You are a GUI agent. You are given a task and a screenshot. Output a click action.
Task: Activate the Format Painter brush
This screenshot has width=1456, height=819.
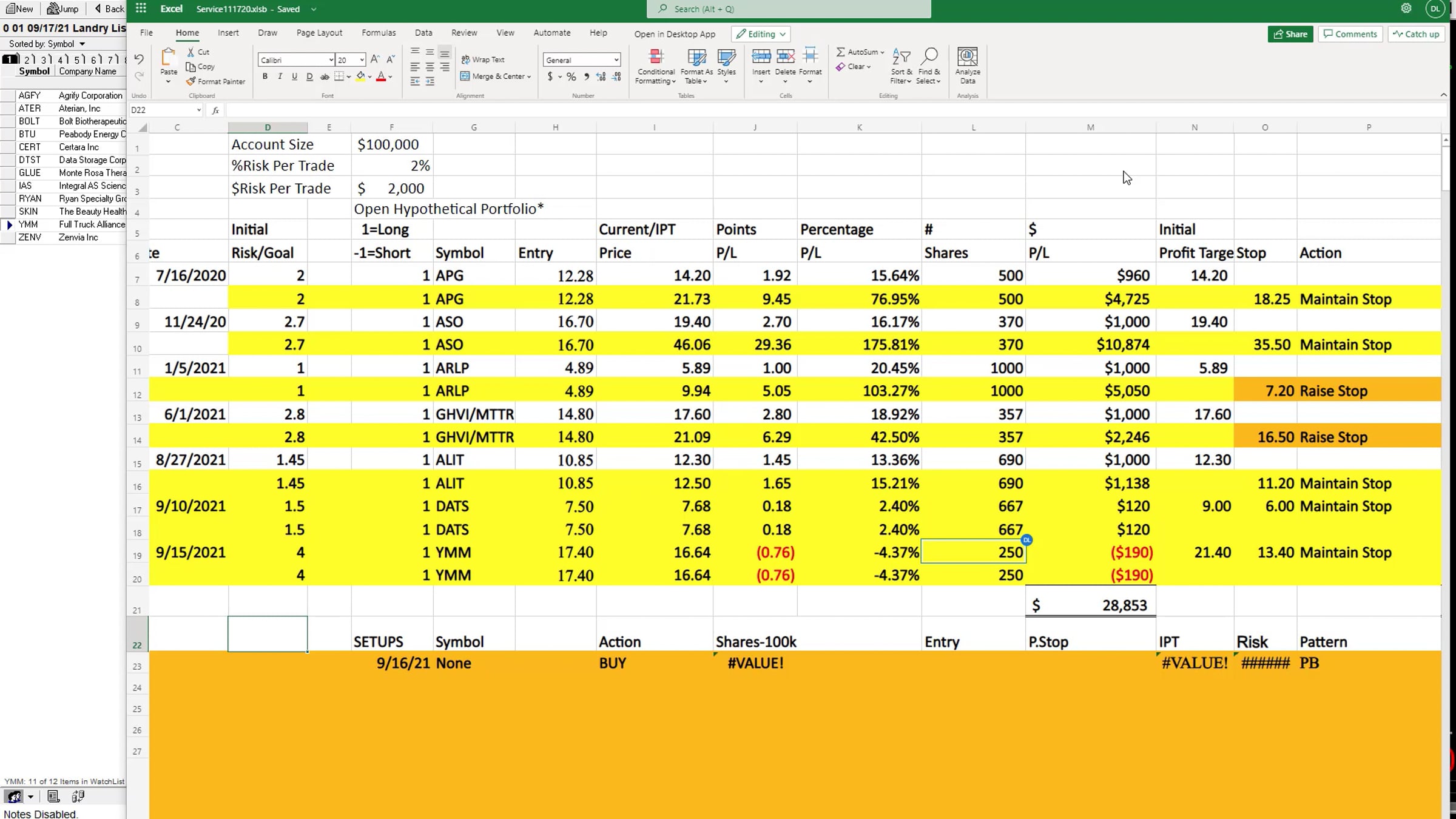[190, 81]
